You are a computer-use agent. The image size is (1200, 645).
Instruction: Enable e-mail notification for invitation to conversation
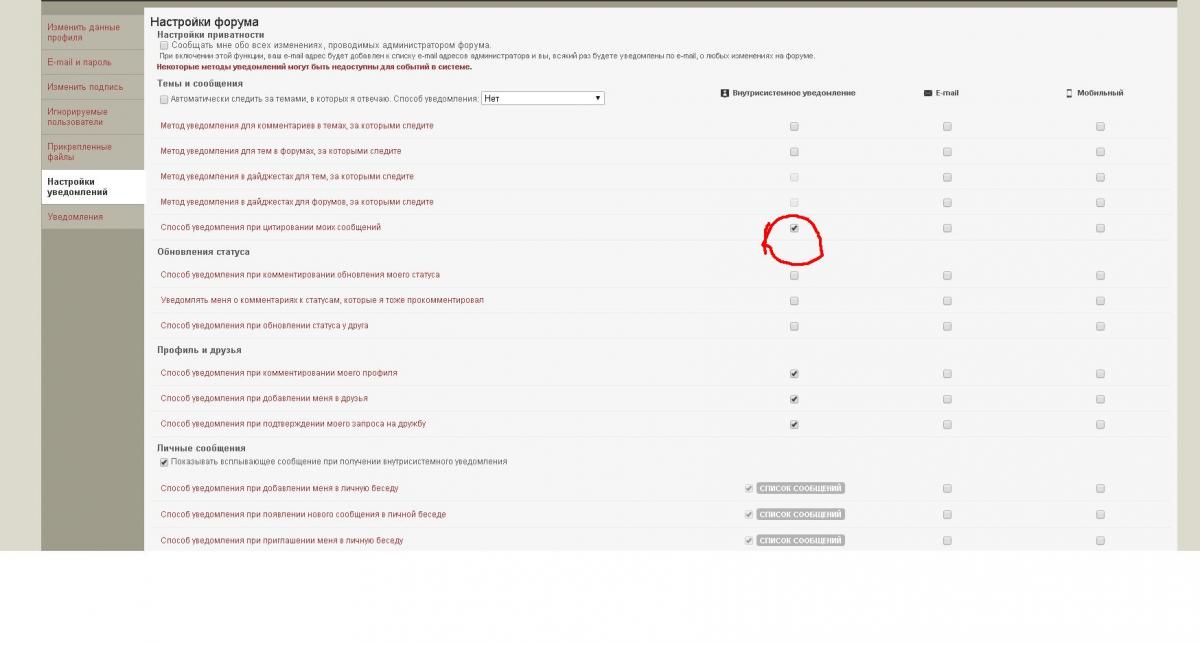tap(947, 541)
